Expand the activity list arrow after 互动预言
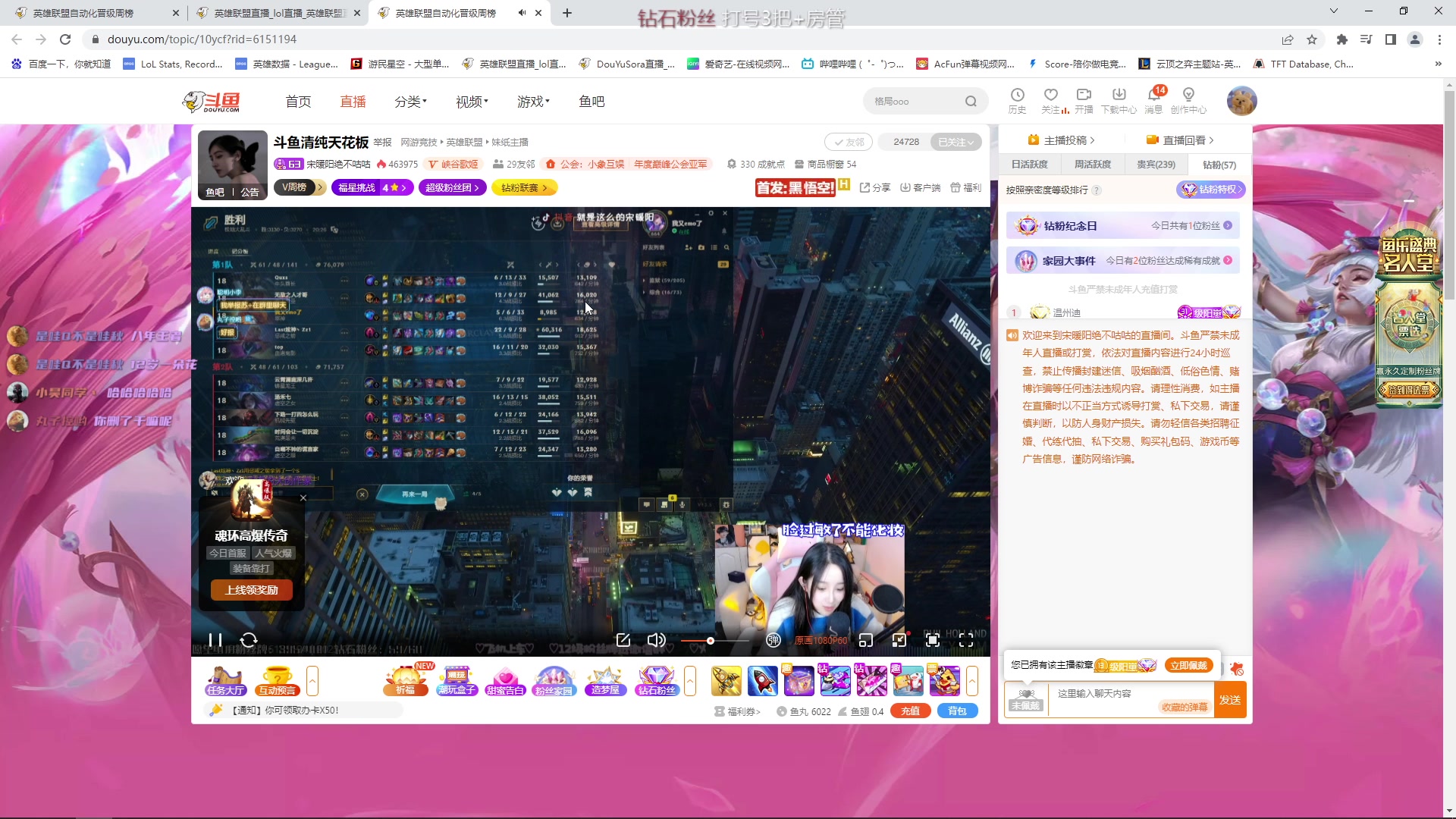 pos(312,680)
